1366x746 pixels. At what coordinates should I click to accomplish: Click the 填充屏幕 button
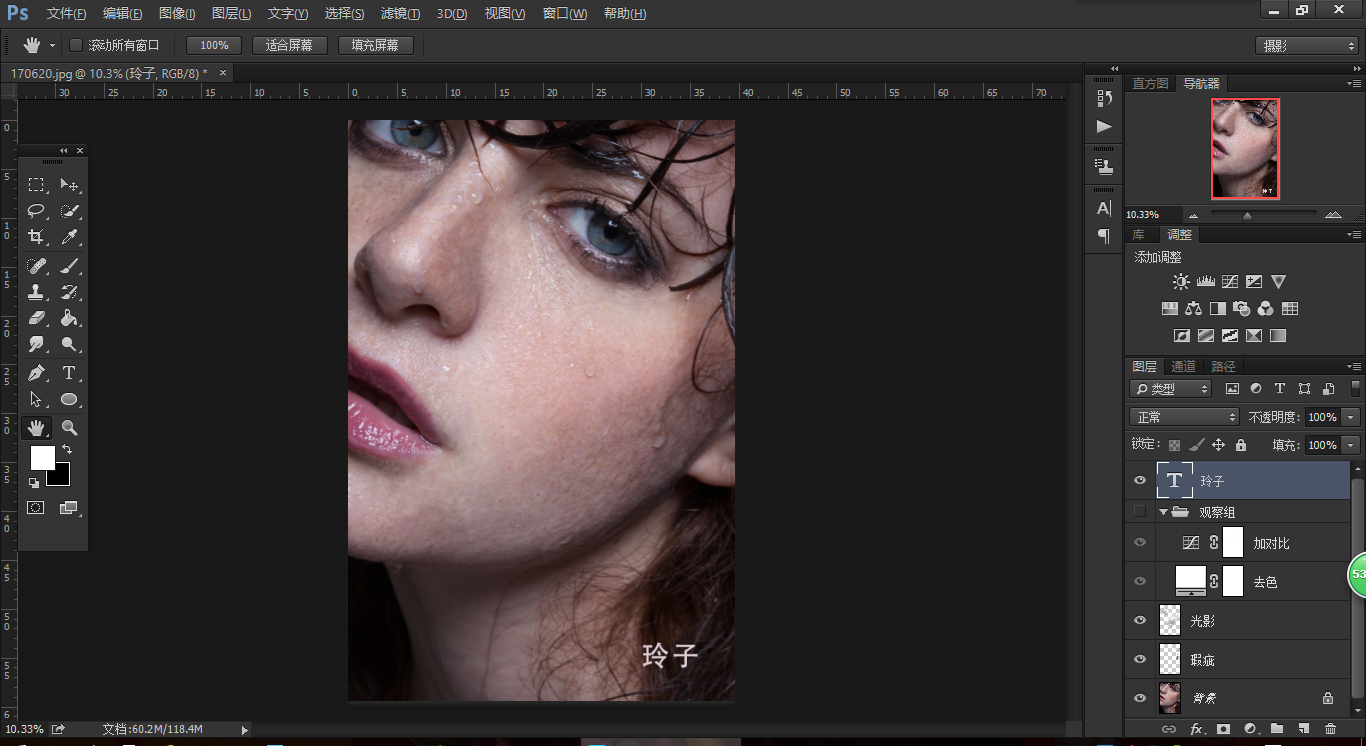[x=376, y=45]
